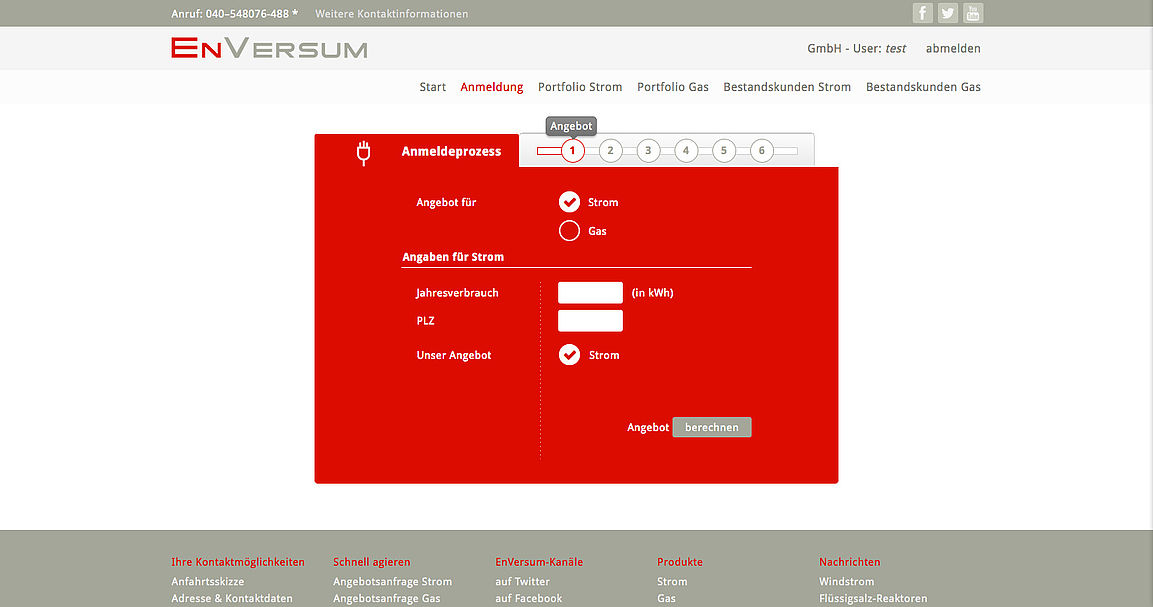Jump to step 4 of Anmeldeprozess

pos(686,151)
